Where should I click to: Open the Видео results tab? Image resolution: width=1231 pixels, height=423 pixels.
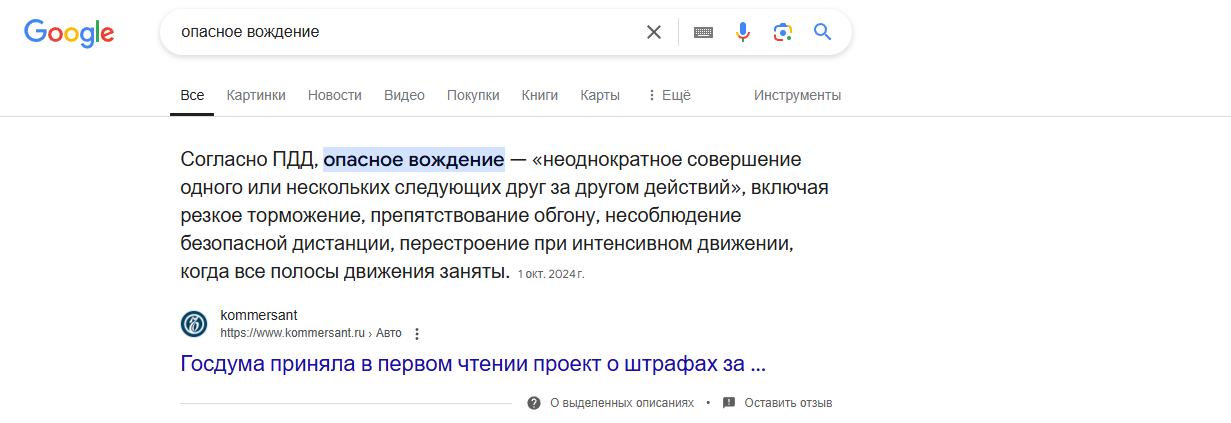(404, 95)
